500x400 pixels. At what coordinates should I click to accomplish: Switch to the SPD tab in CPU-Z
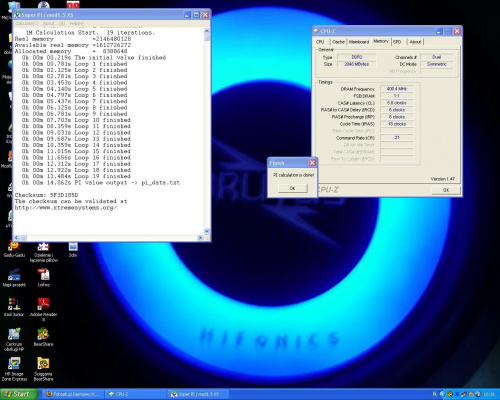click(397, 42)
